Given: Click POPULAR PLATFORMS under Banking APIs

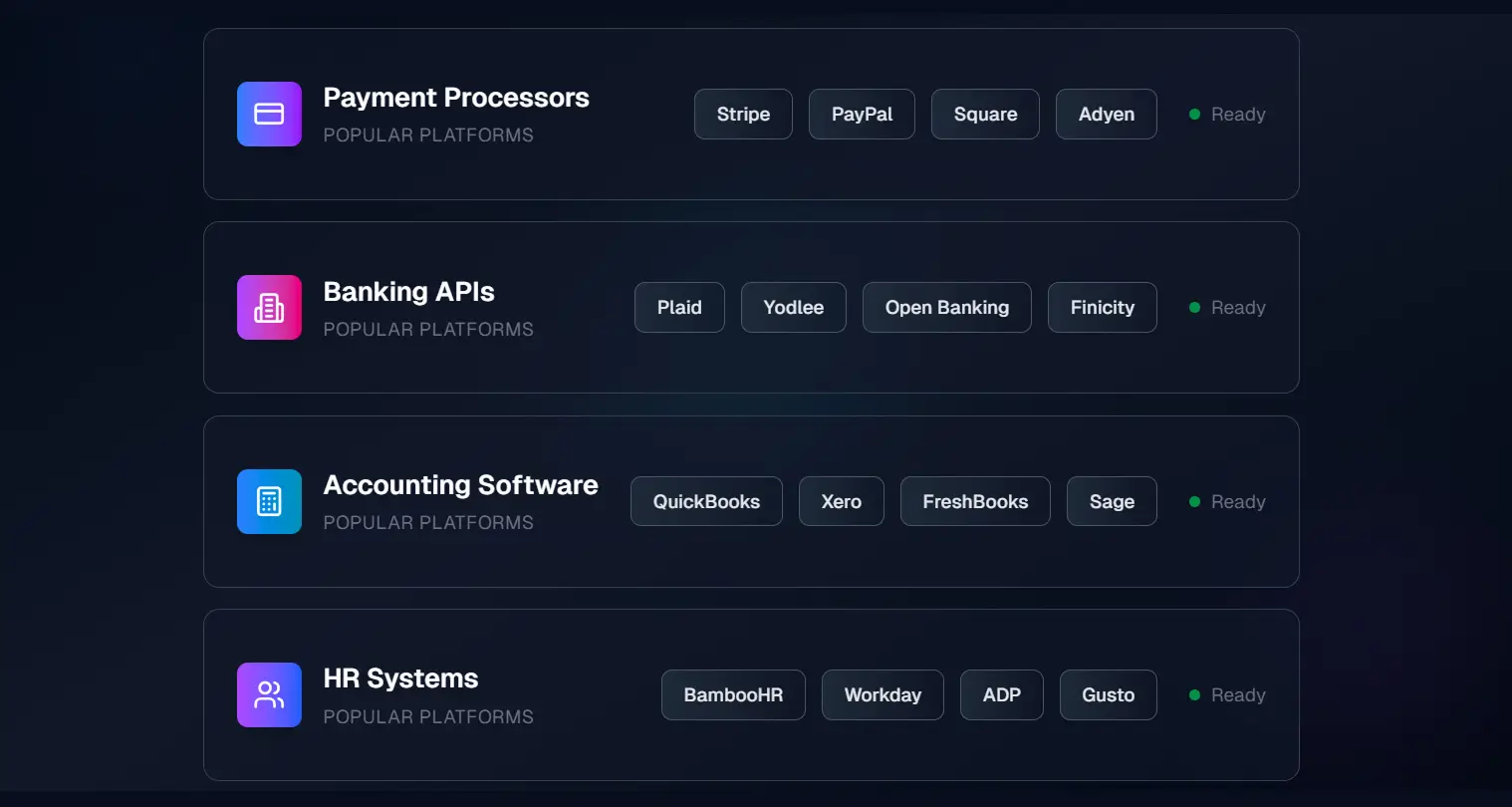Looking at the screenshot, I should [x=428, y=330].
